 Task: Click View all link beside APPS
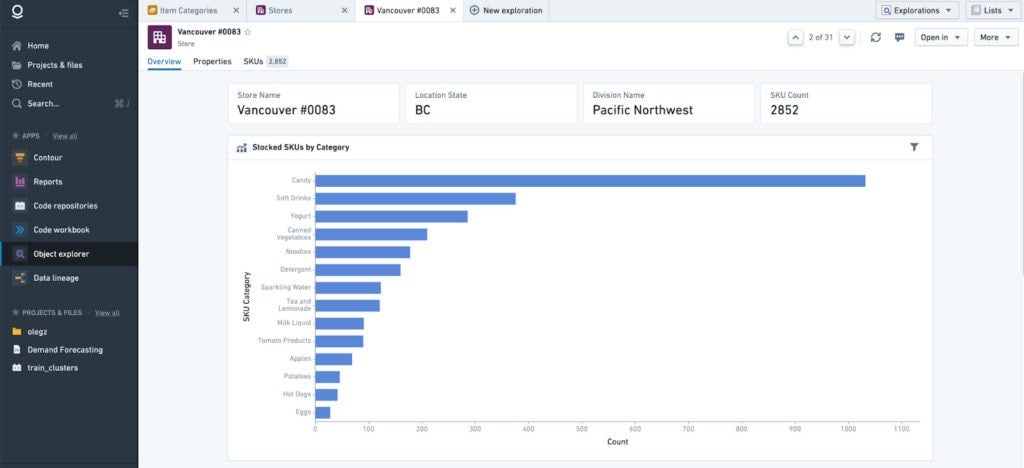point(65,136)
